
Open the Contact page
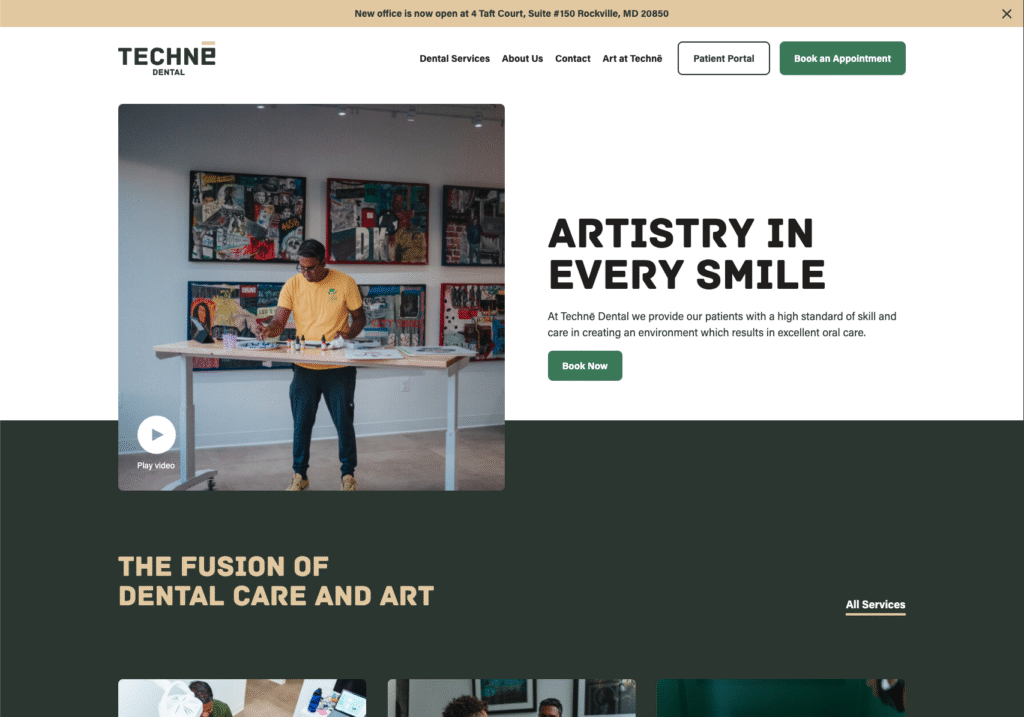(x=572, y=59)
